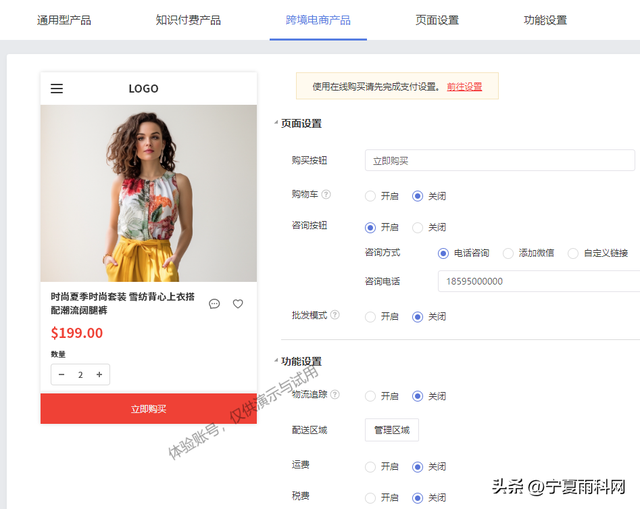Viewport: 640px width, 509px height.
Task: Follow the 前往设置 link
Action: click(464, 87)
